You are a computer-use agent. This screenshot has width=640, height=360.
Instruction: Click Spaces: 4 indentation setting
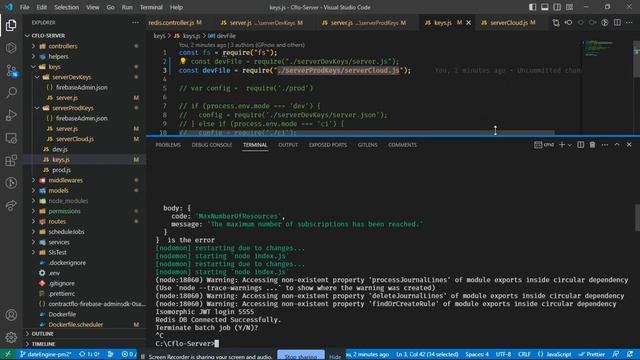coord(477,354)
